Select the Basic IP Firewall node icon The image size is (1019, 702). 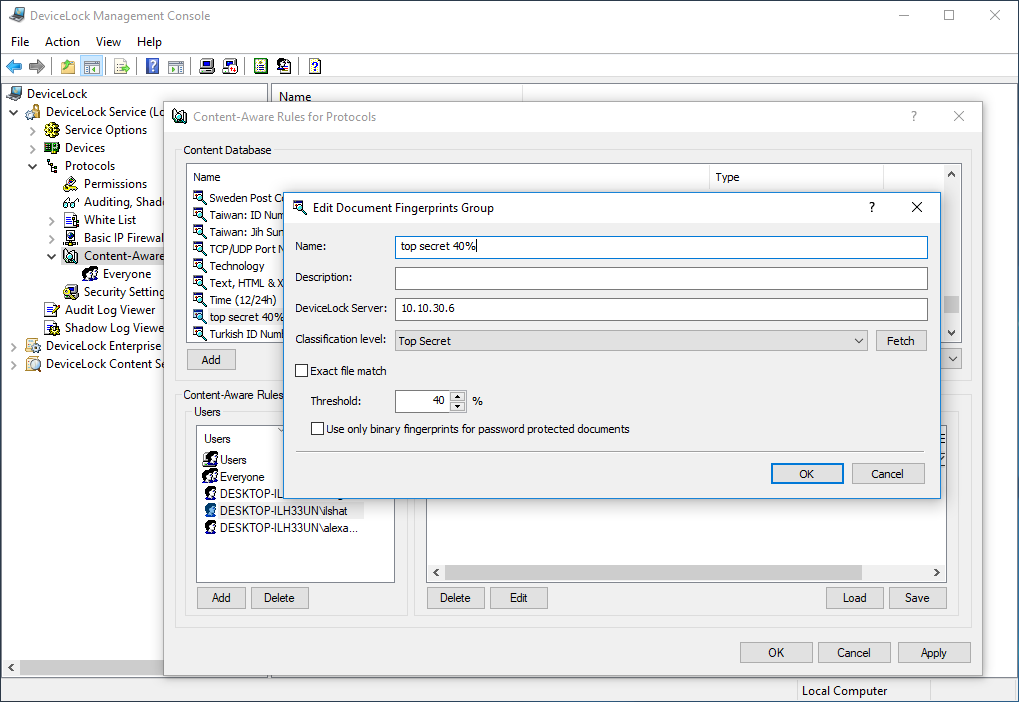(x=71, y=238)
